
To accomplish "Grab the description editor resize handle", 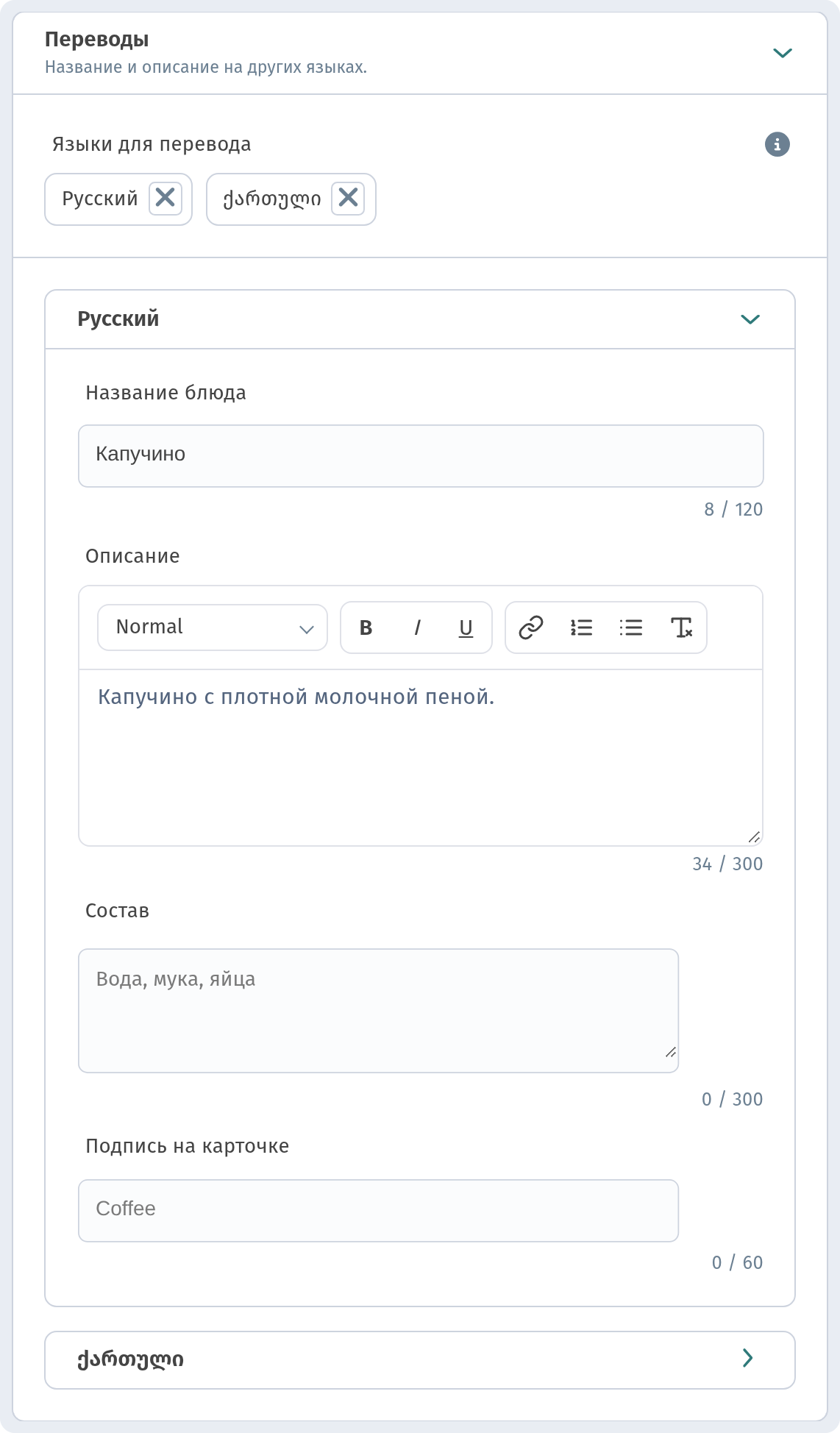I will click(754, 837).
